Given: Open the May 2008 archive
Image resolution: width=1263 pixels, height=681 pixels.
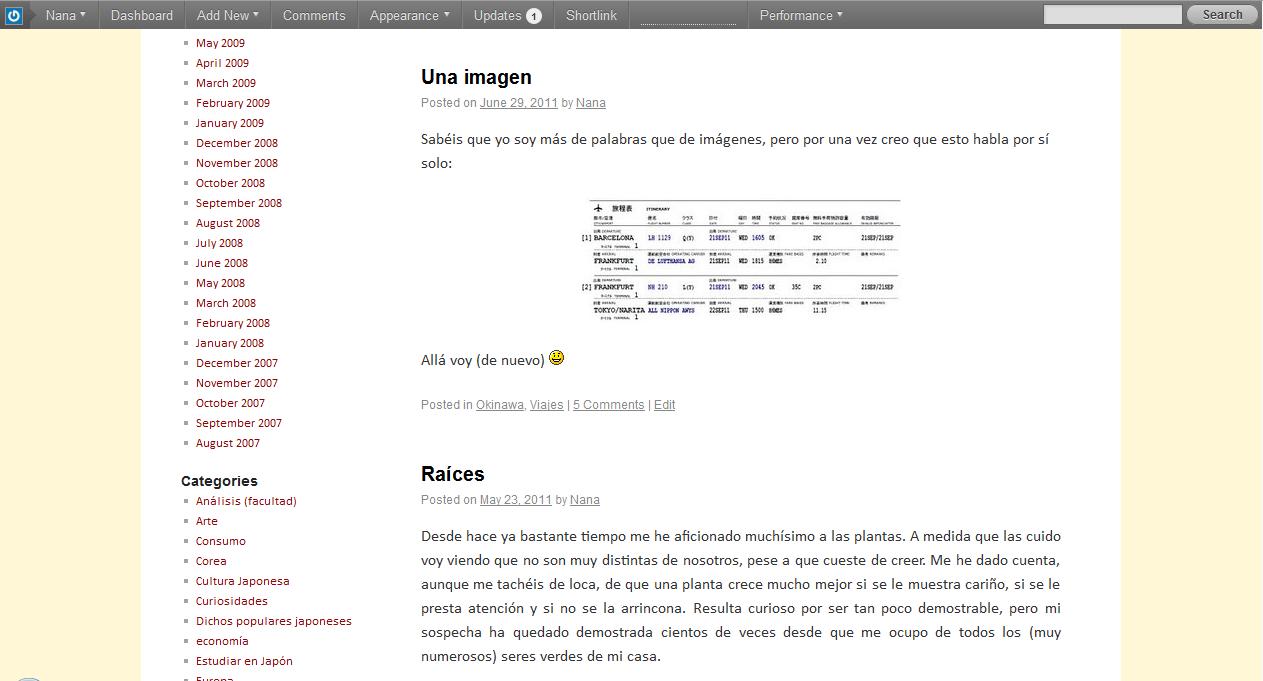Looking at the screenshot, I should click(x=220, y=283).
